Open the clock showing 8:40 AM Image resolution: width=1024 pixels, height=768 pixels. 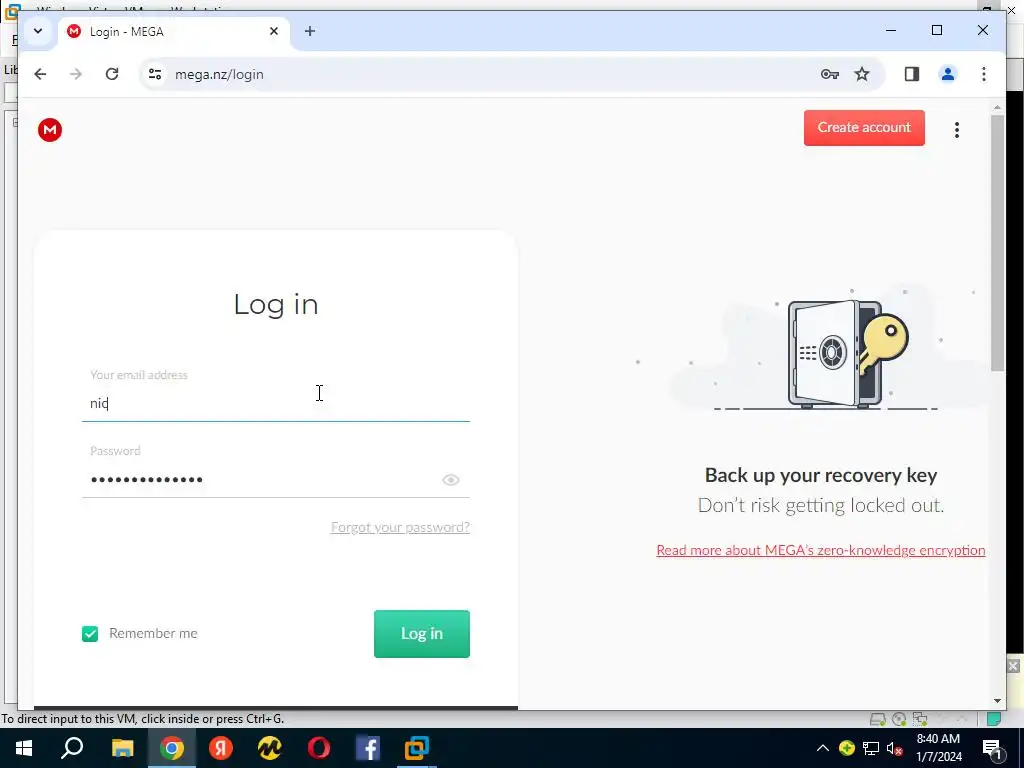coord(938,748)
